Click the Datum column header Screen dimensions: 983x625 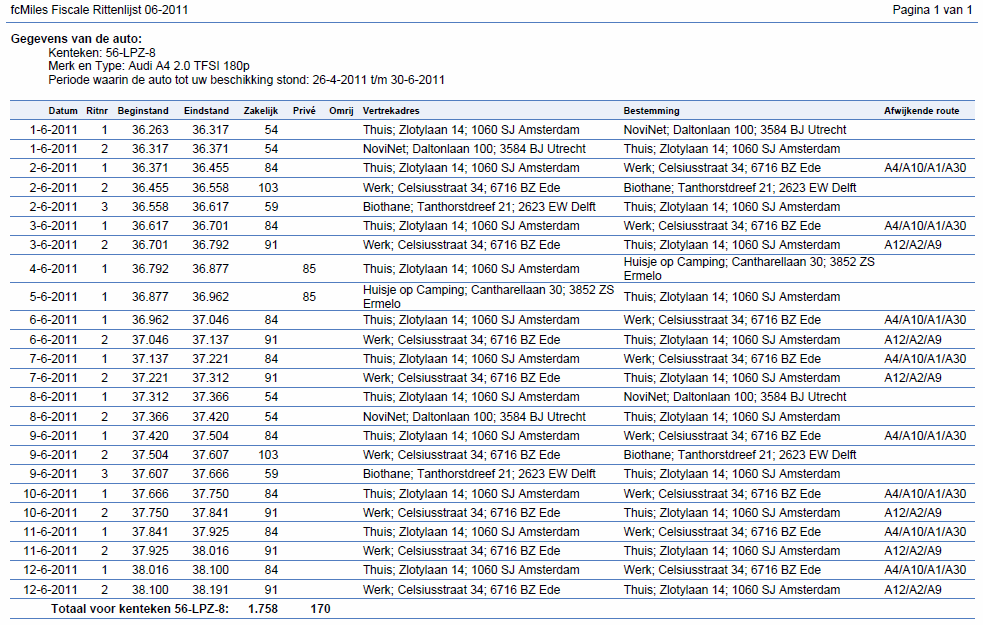pos(63,111)
